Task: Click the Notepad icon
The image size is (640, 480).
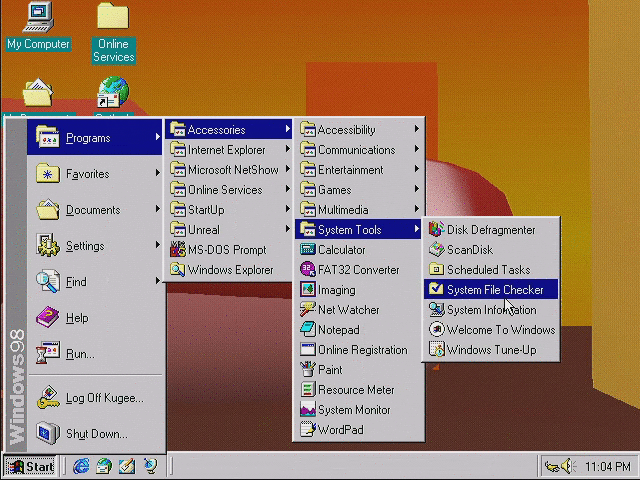Action: tap(307, 329)
